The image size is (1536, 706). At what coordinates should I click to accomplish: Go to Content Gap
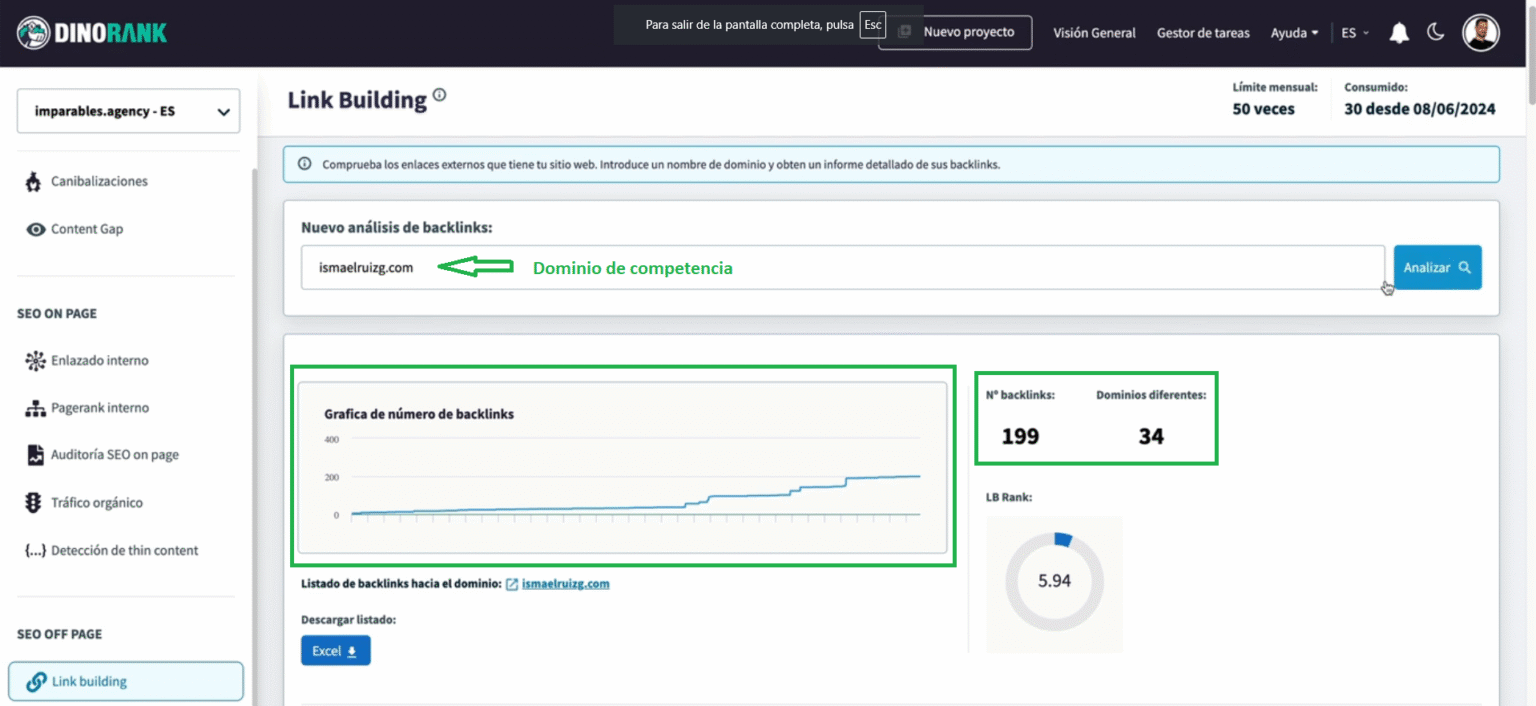(x=87, y=229)
